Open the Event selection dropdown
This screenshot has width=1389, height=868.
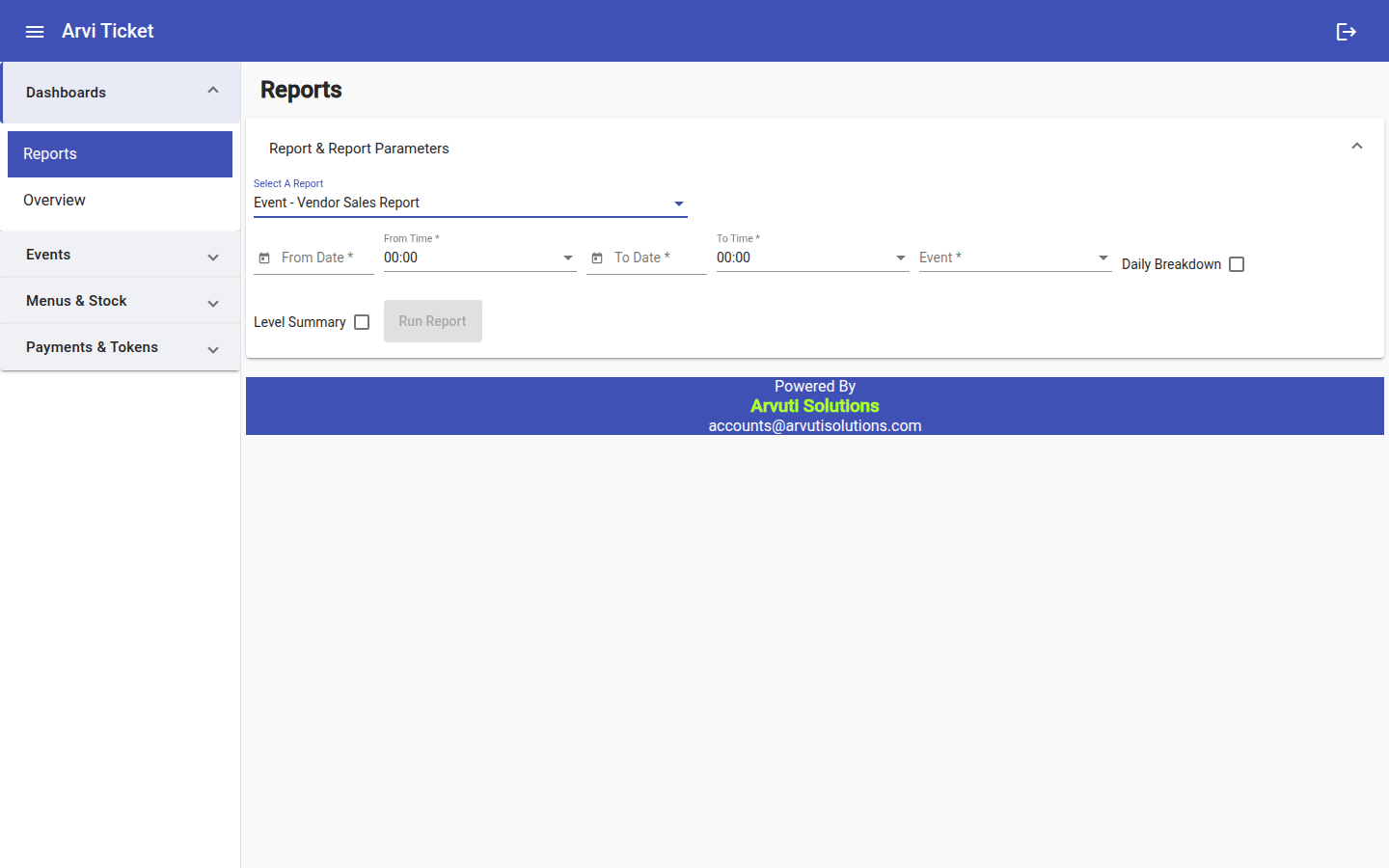tap(1016, 258)
